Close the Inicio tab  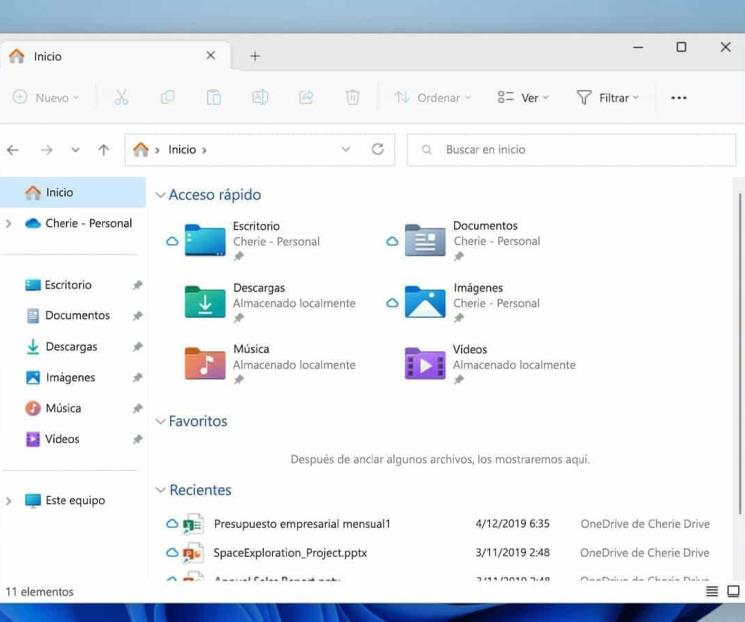(210, 56)
